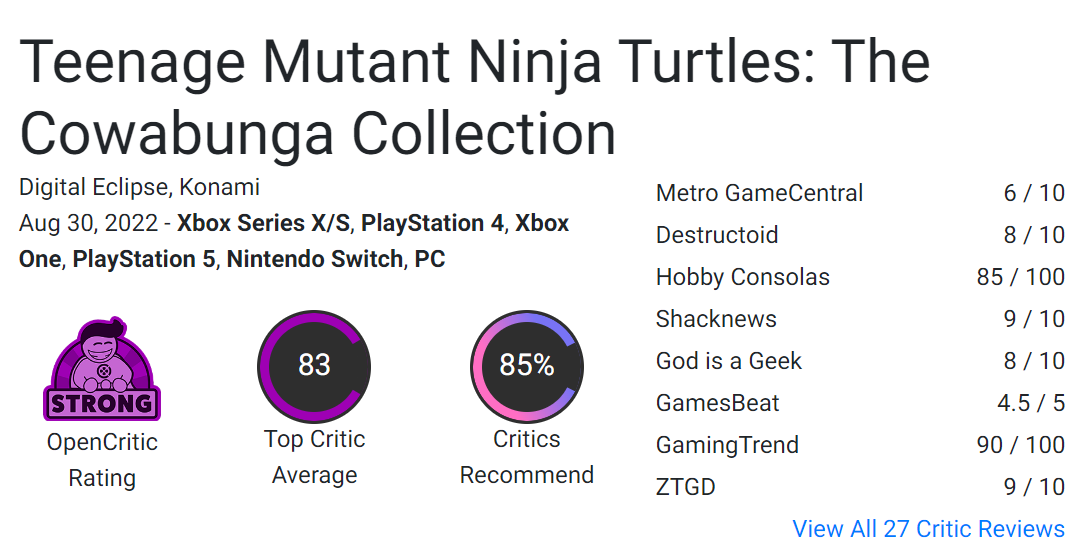
Task: Open View All 27 Critic Reviews
Action: [928, 529]
